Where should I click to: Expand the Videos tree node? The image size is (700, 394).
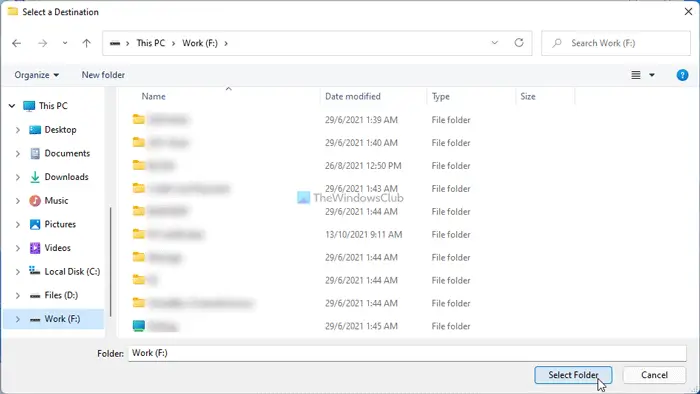[x=18, y=248]
